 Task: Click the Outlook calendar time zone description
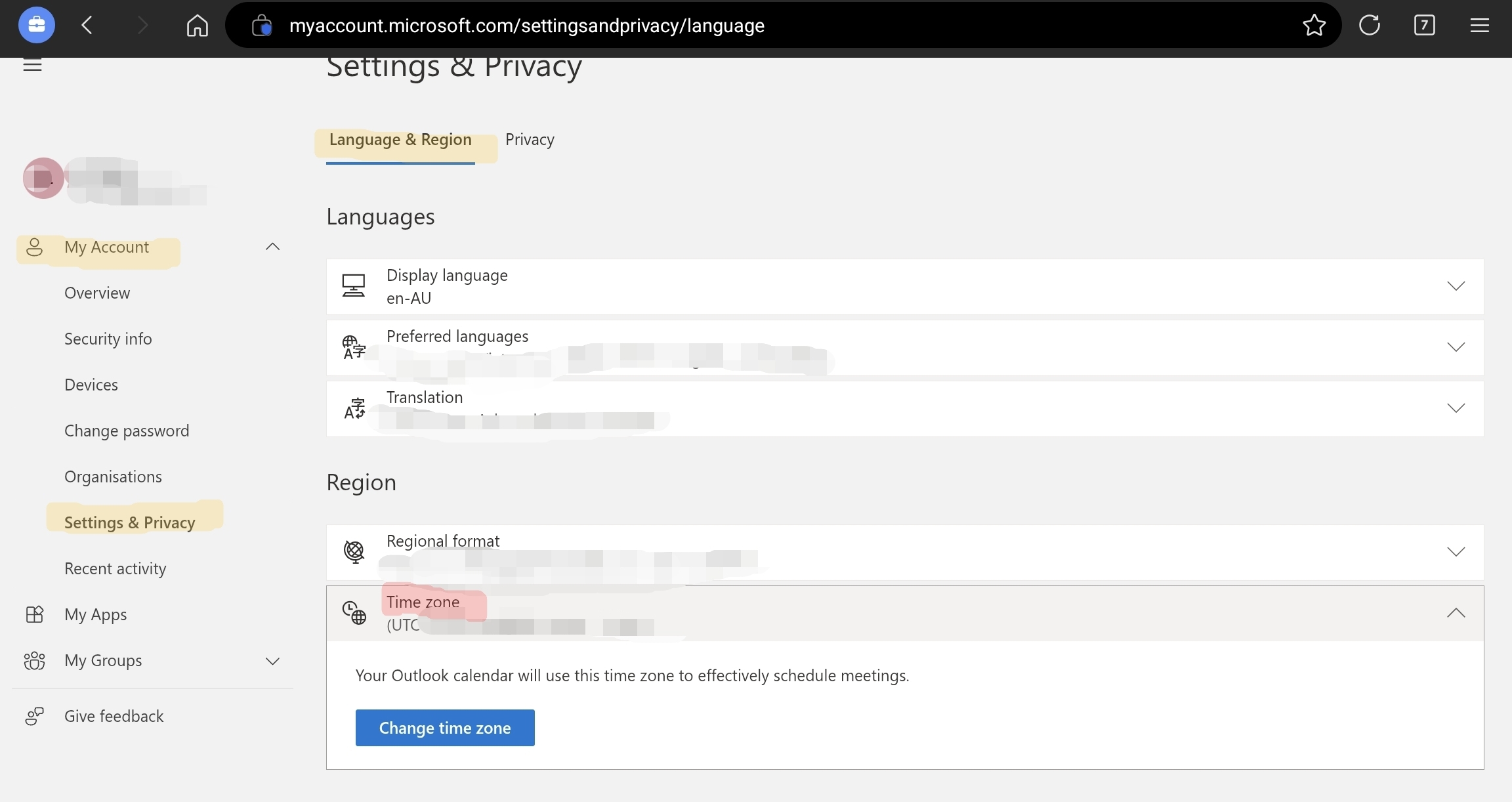(x=633, y=676)
